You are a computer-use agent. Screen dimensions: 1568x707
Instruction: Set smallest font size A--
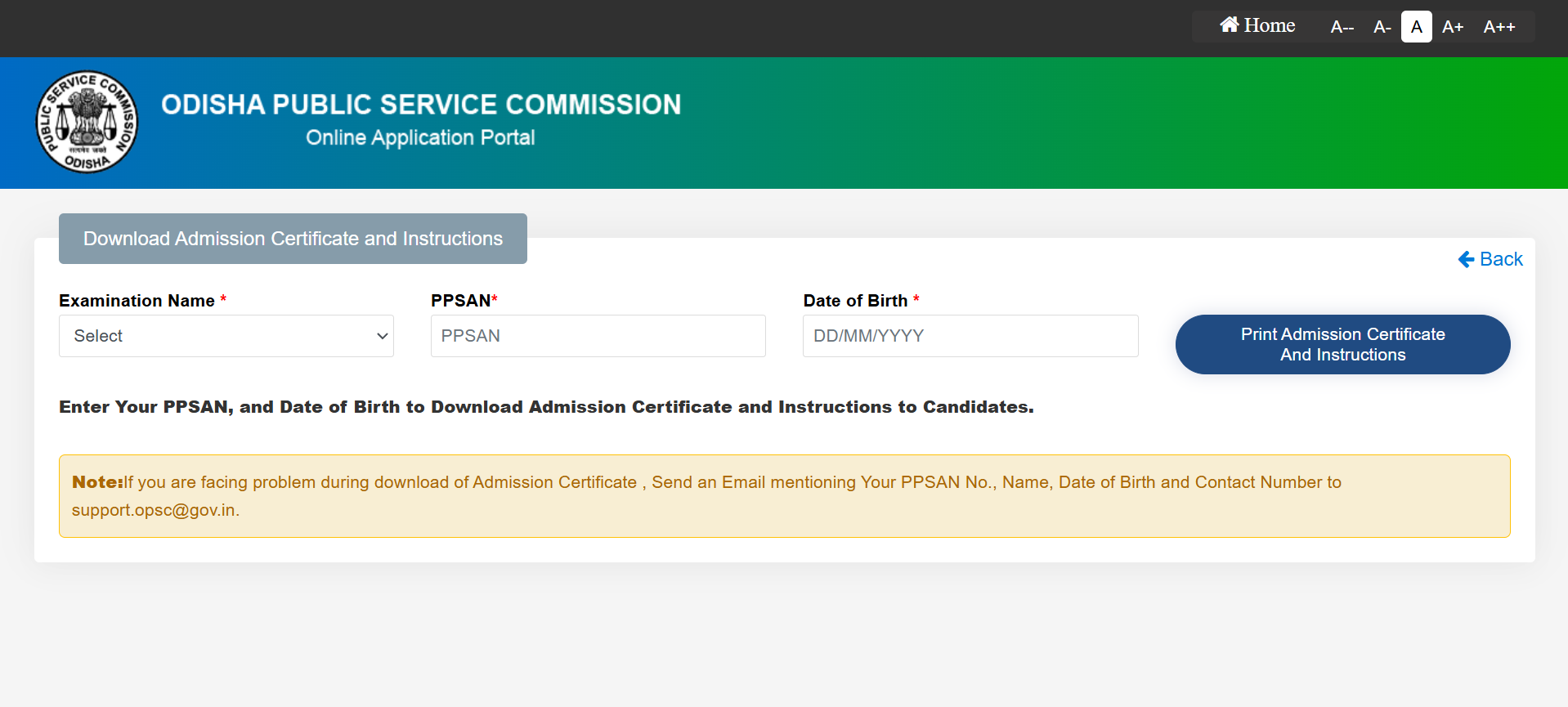click(x=1342, y=27)
